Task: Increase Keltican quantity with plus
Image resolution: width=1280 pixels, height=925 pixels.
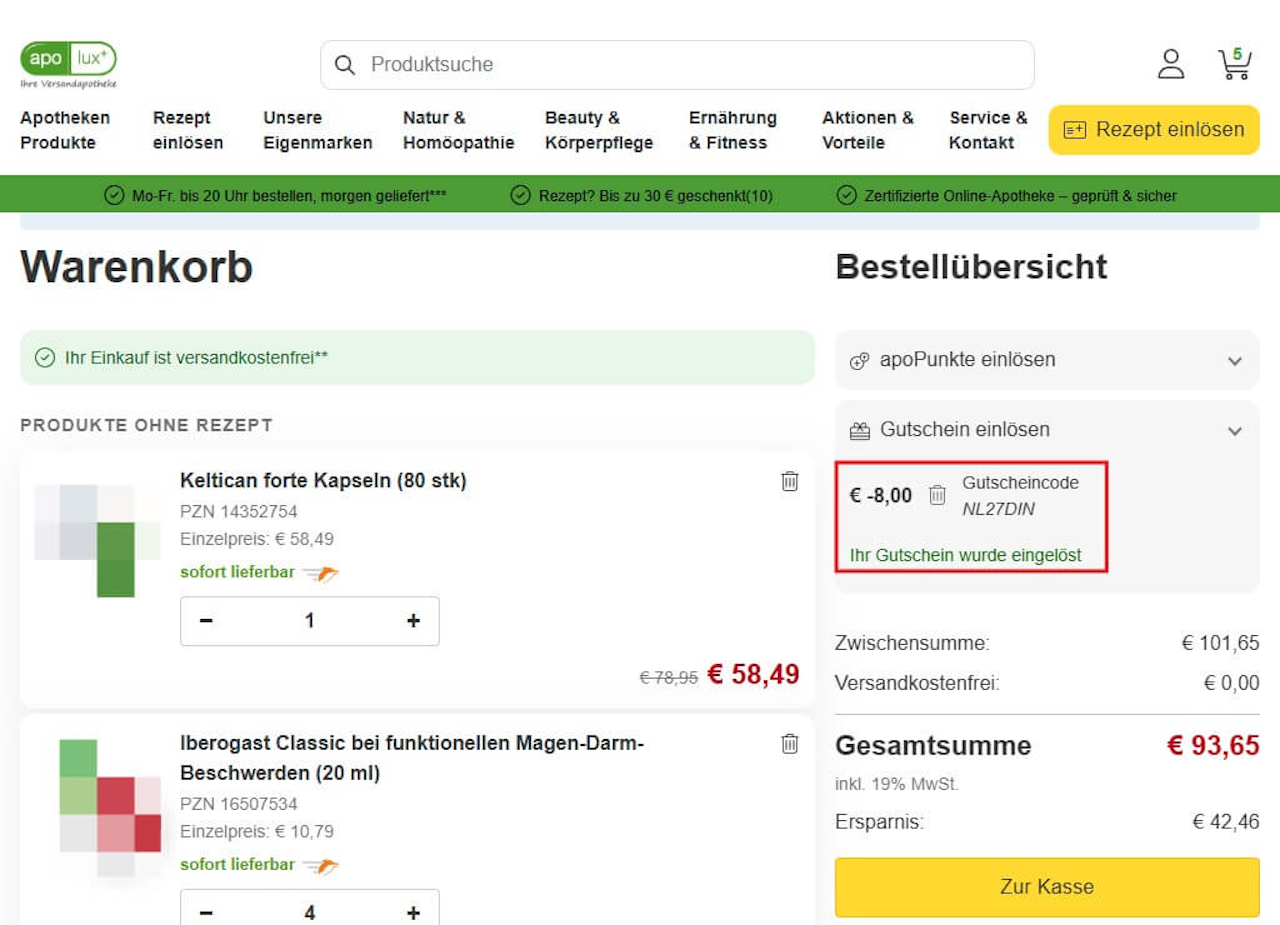Action: point(413,621)
